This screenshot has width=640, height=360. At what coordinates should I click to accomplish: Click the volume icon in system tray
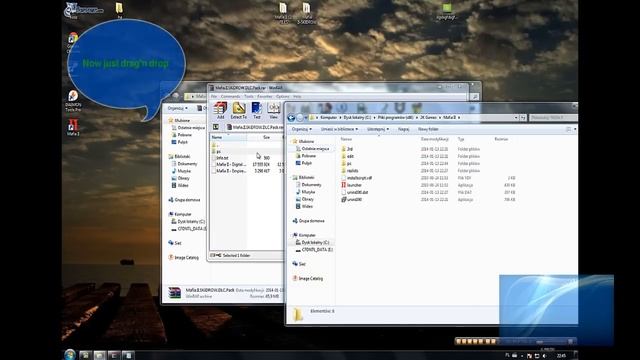click(x=544, y=356)
